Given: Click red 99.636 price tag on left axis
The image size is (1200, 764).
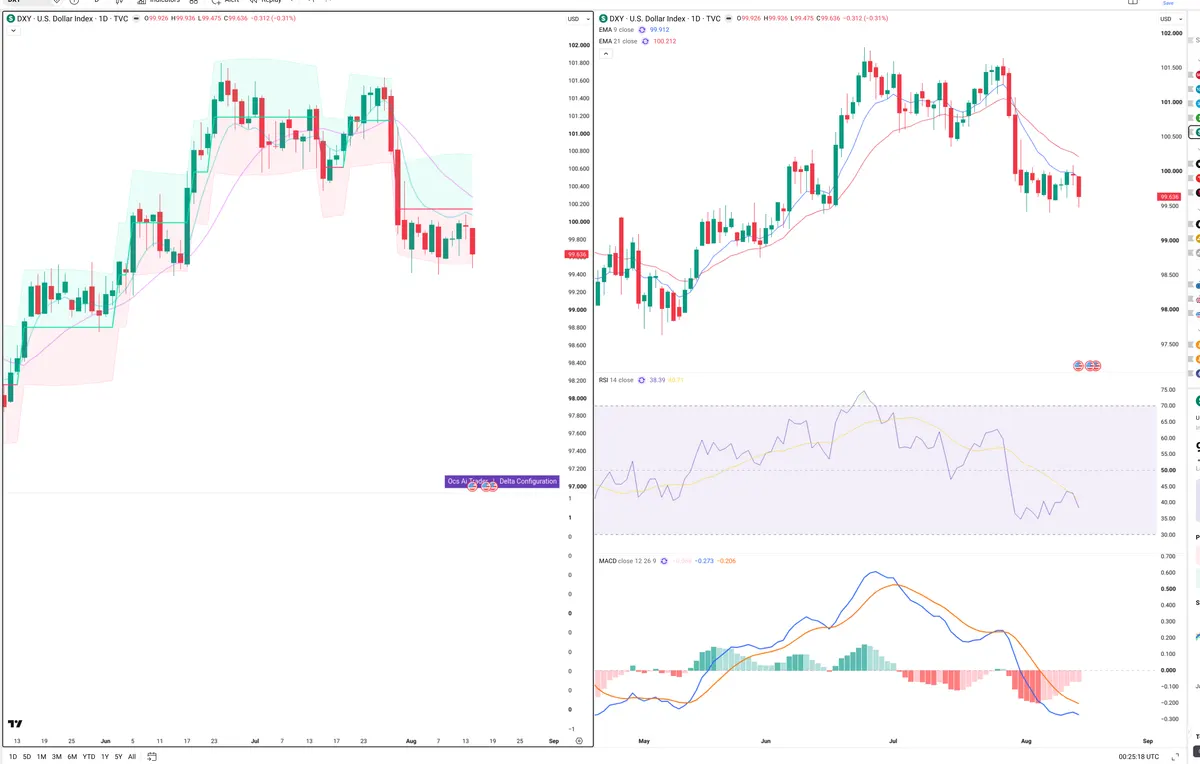Looking at the screenshot, I should [x=576, y=254].
